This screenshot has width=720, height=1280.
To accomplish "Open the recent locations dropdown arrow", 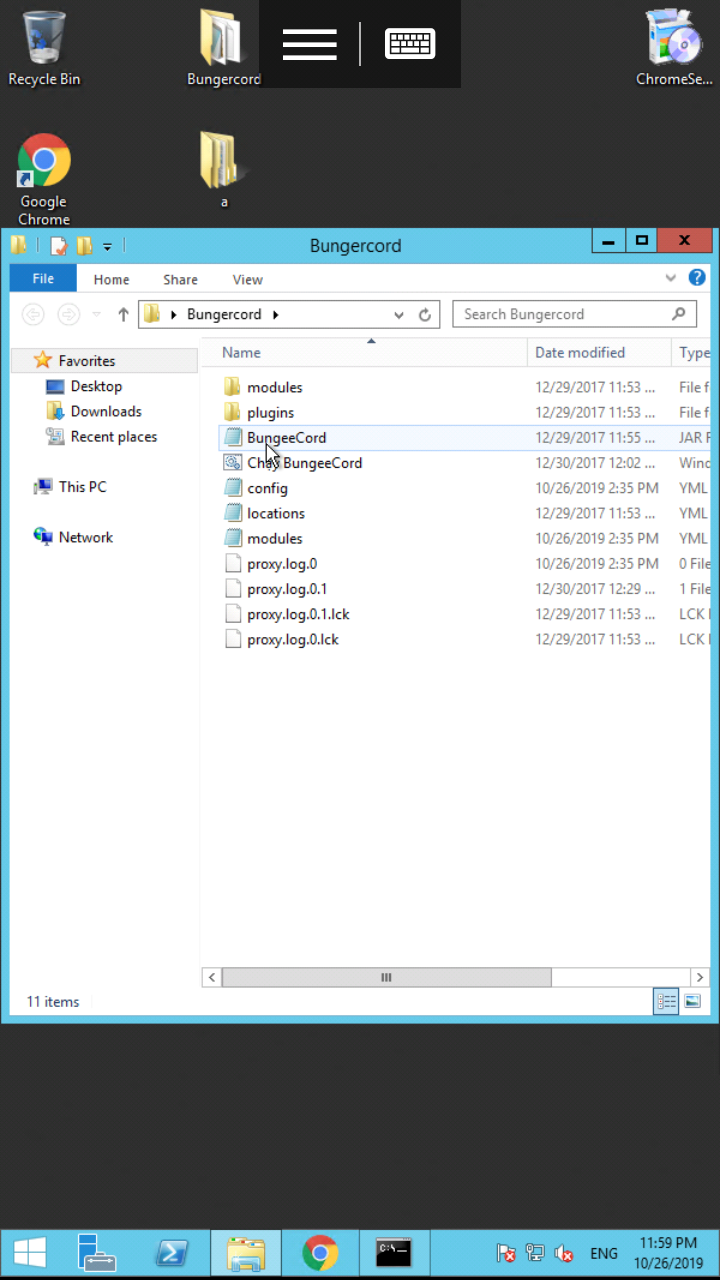I will (97, 314).
